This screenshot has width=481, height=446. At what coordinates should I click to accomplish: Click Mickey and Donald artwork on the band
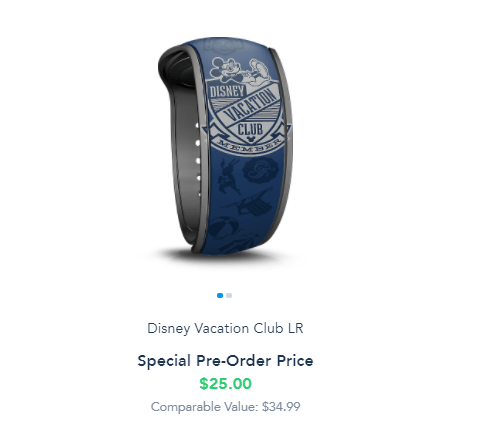click(x=243, y=70)
